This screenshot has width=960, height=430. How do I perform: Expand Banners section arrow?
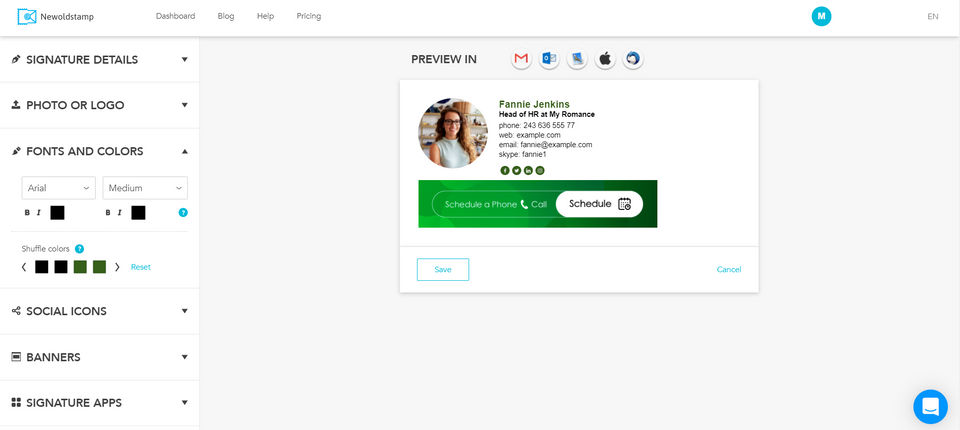(184, 356)
